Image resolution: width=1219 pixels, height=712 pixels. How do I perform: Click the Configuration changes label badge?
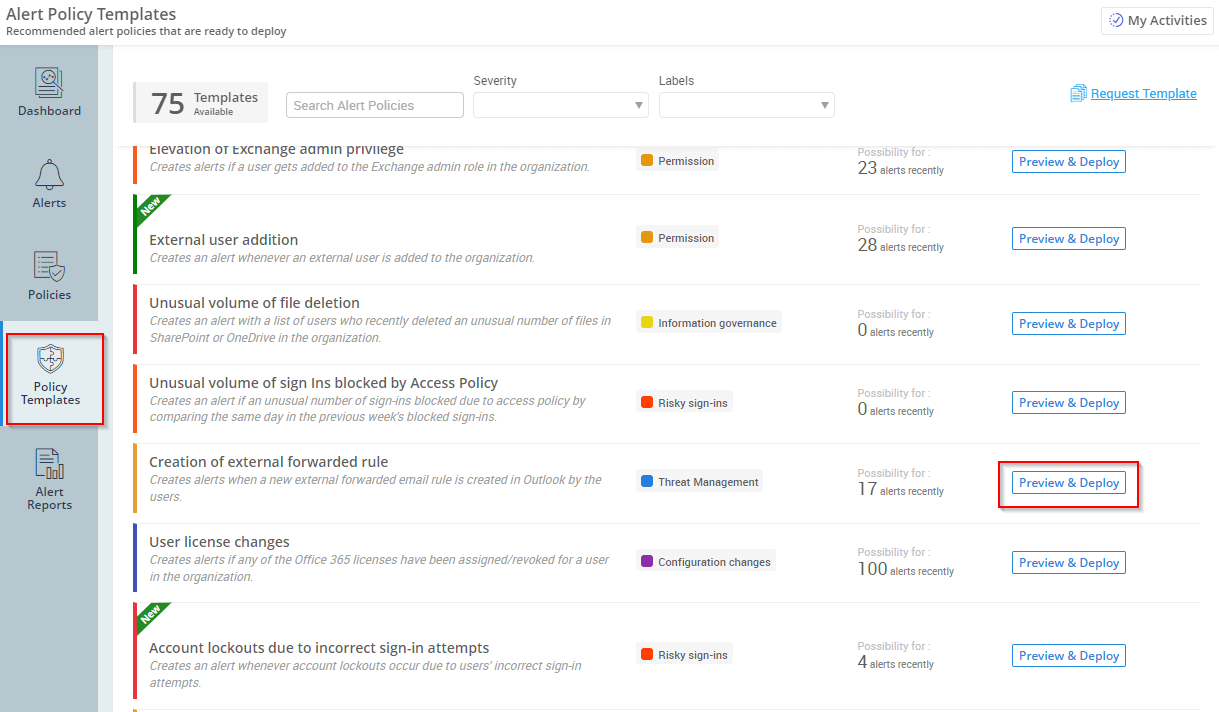[705, 561]
